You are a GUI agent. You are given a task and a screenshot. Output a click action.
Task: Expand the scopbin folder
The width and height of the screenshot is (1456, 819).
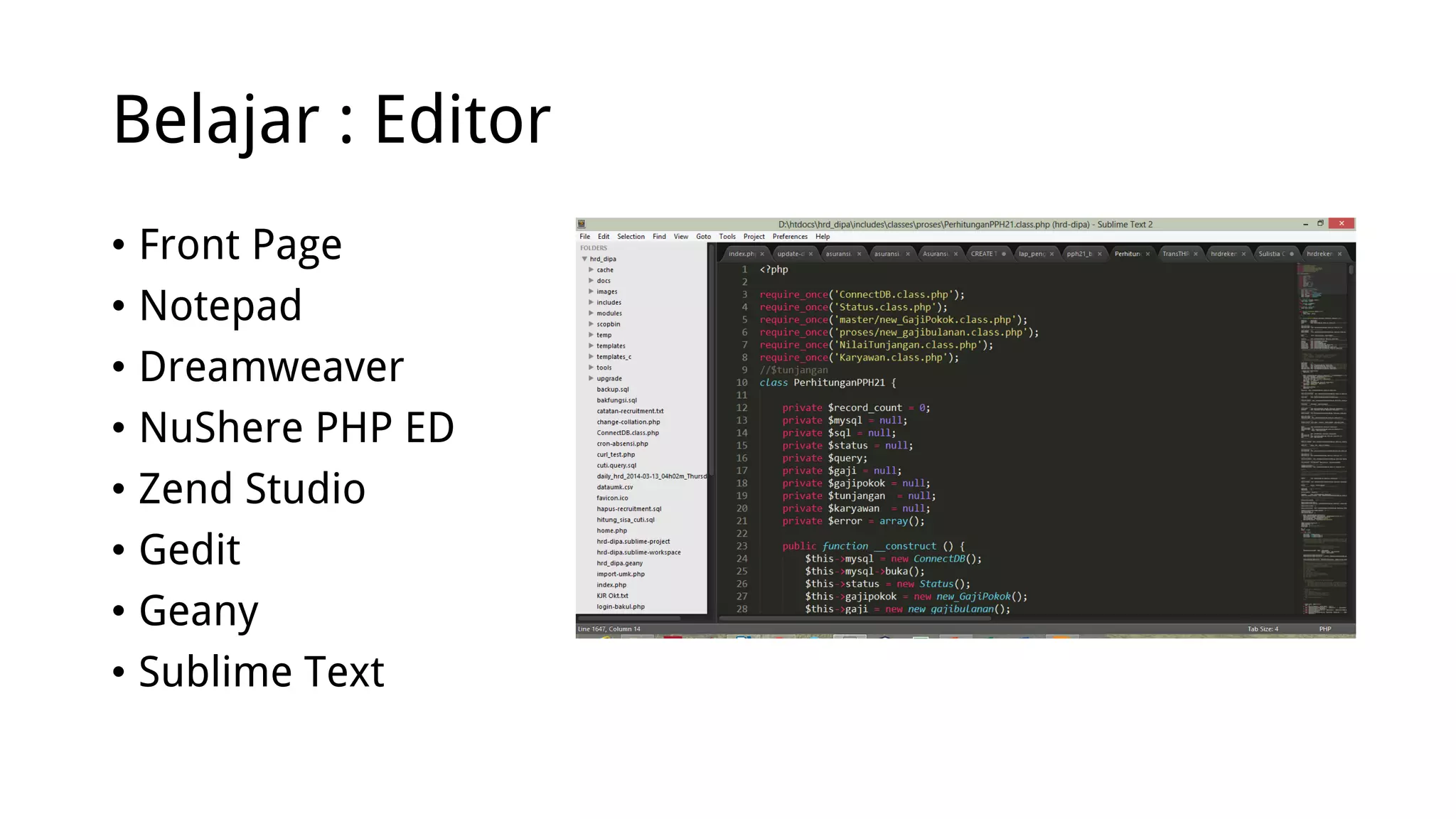tap(591, 324)
